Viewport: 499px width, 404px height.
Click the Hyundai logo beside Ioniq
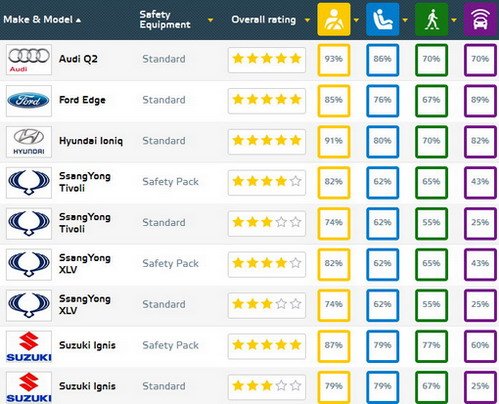tap(29, 142)
